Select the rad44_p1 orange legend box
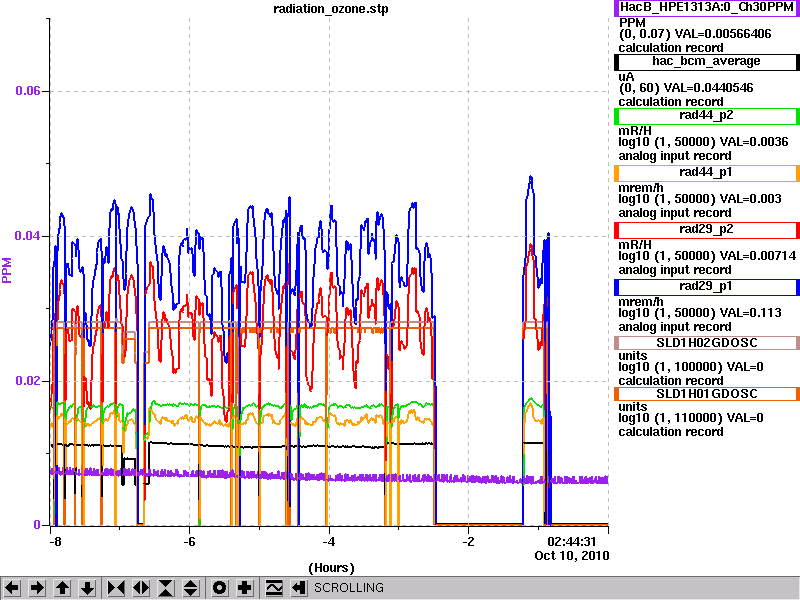The image size is (800, 600). point(707,173)
